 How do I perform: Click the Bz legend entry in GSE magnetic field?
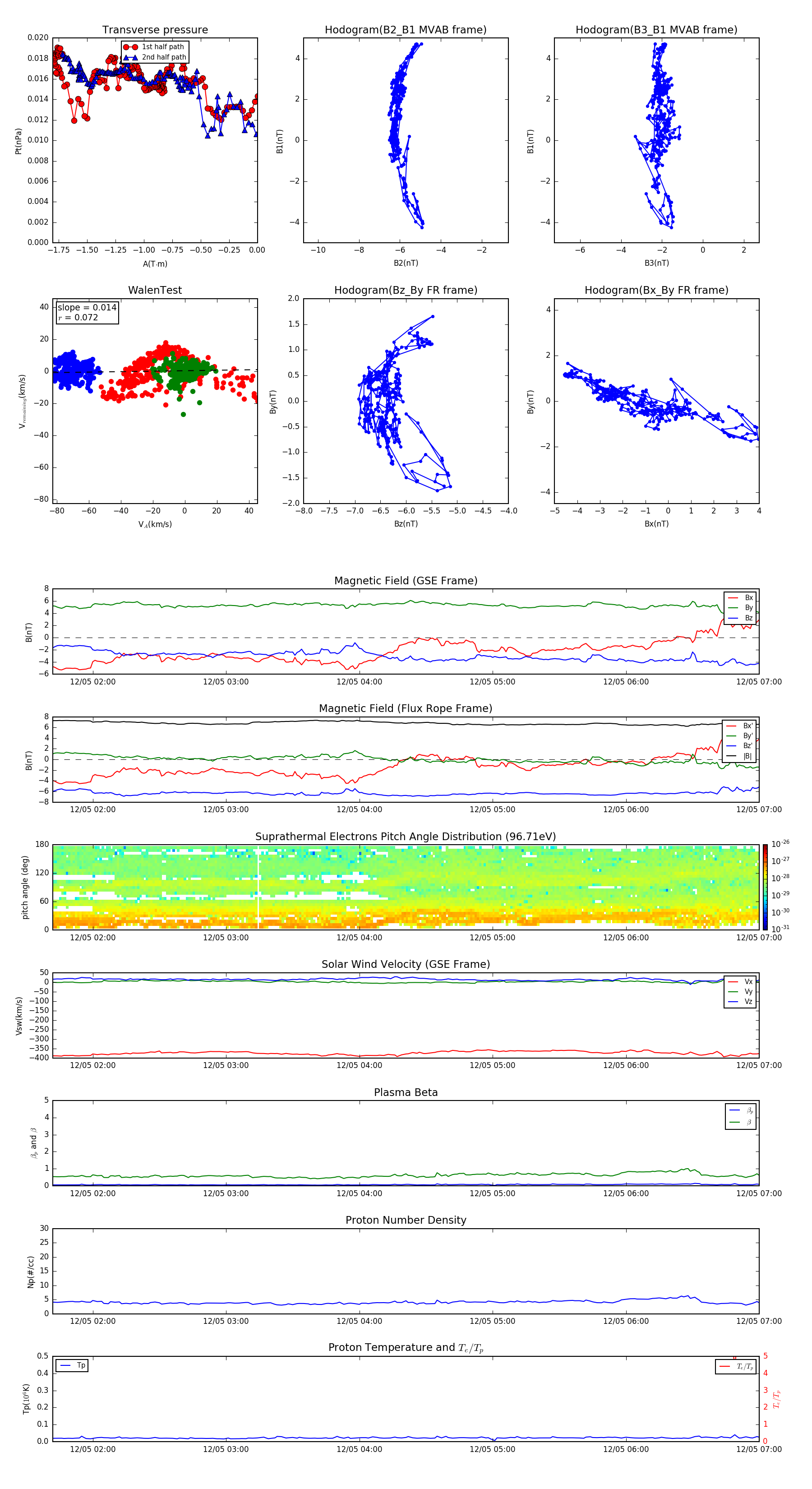click(x=740, y=619)
